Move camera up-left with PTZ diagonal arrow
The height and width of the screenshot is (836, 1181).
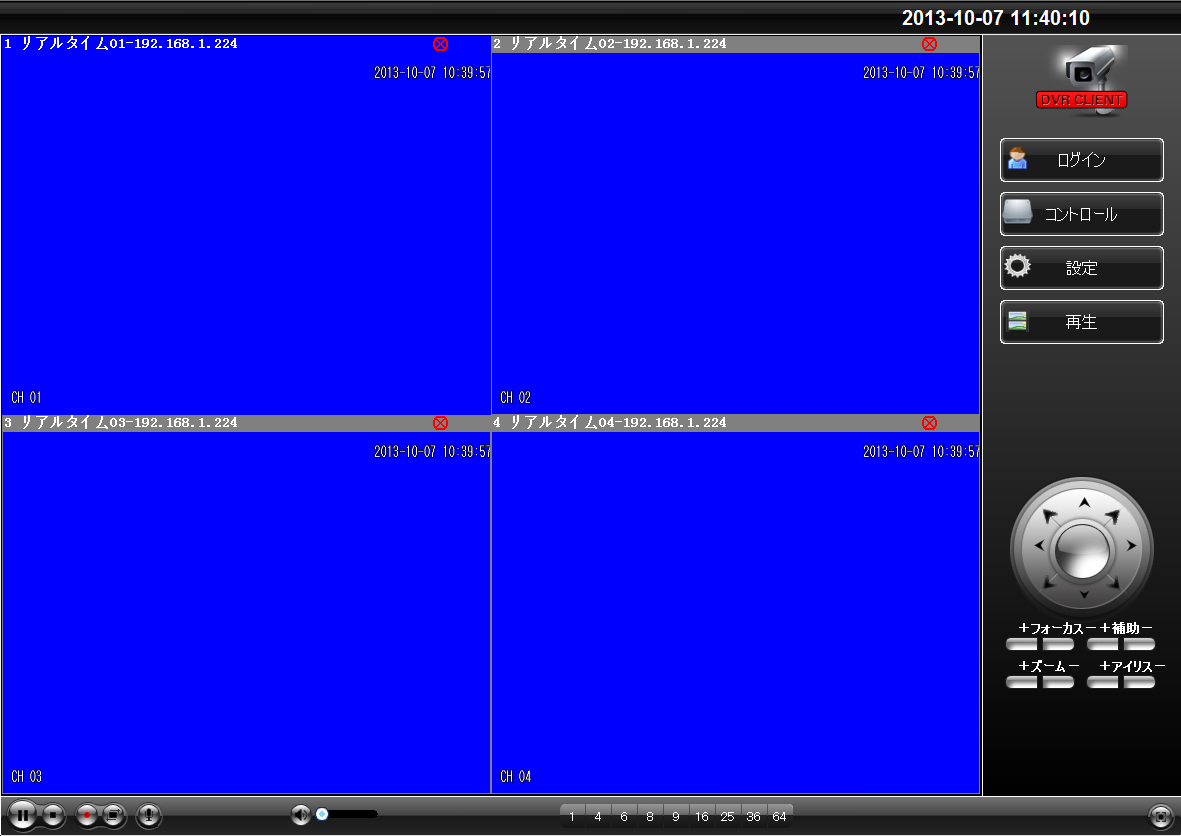coord(1050,516)
